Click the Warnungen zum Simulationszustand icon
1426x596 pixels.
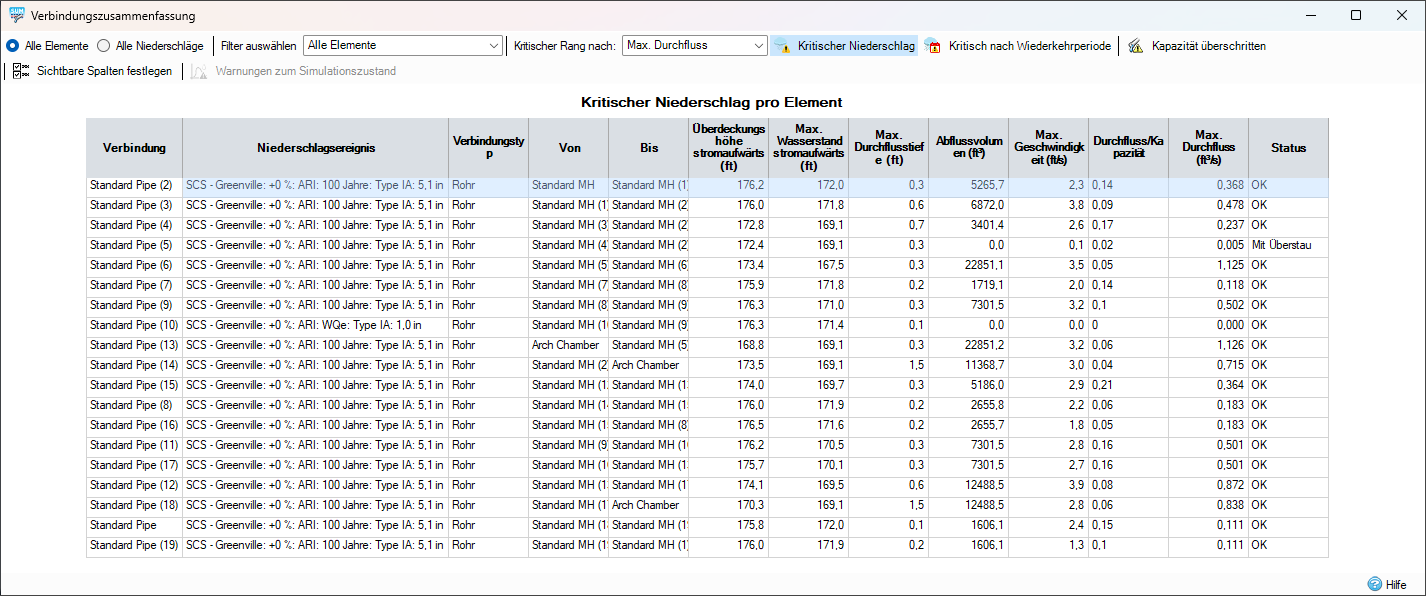(199, 71)
